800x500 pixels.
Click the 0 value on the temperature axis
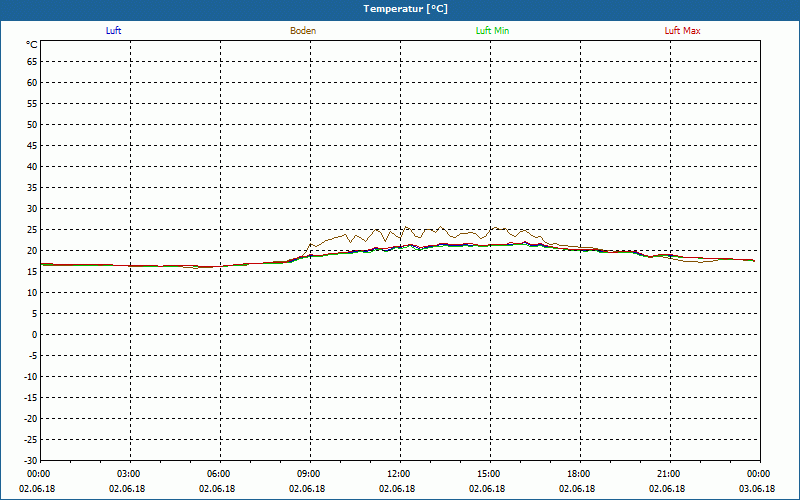click(35, 335)
